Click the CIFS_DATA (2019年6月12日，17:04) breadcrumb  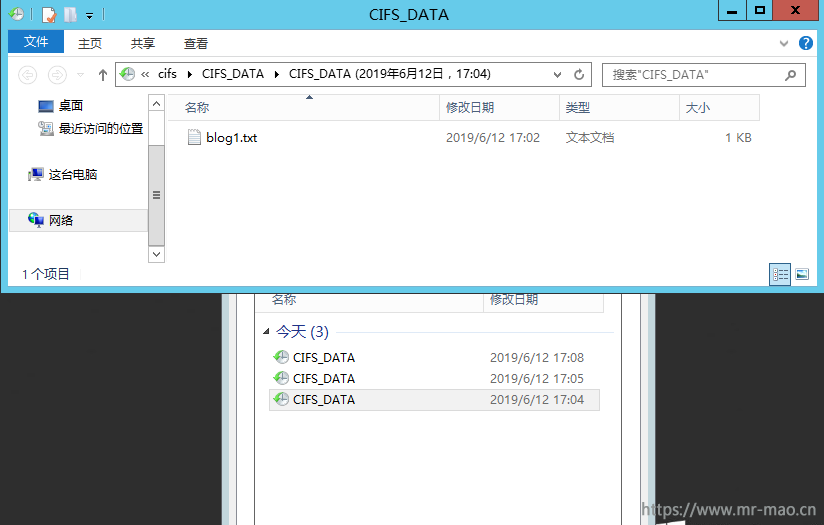(x=389, y=74)
